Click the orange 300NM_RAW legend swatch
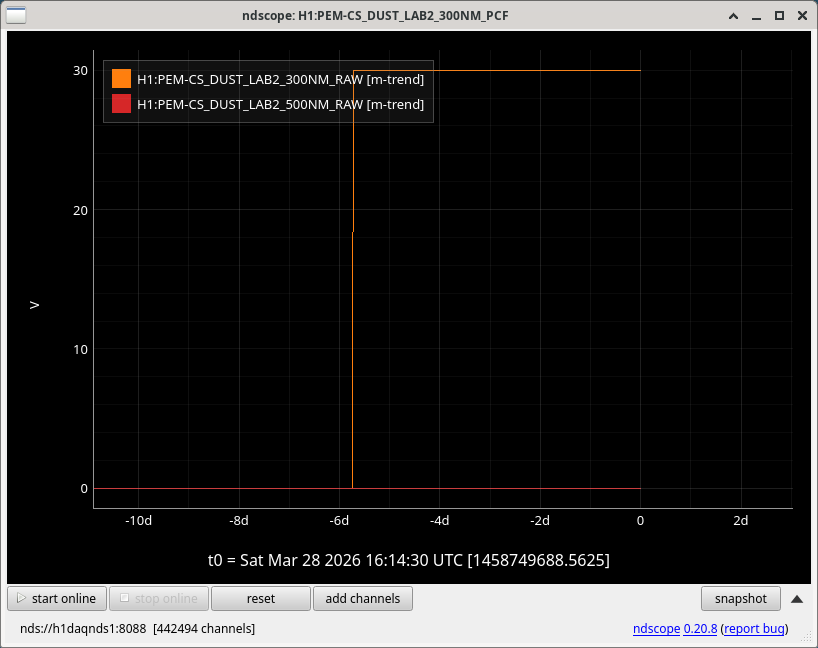Viewport: 818px width, 648px height. click(121, 79)
